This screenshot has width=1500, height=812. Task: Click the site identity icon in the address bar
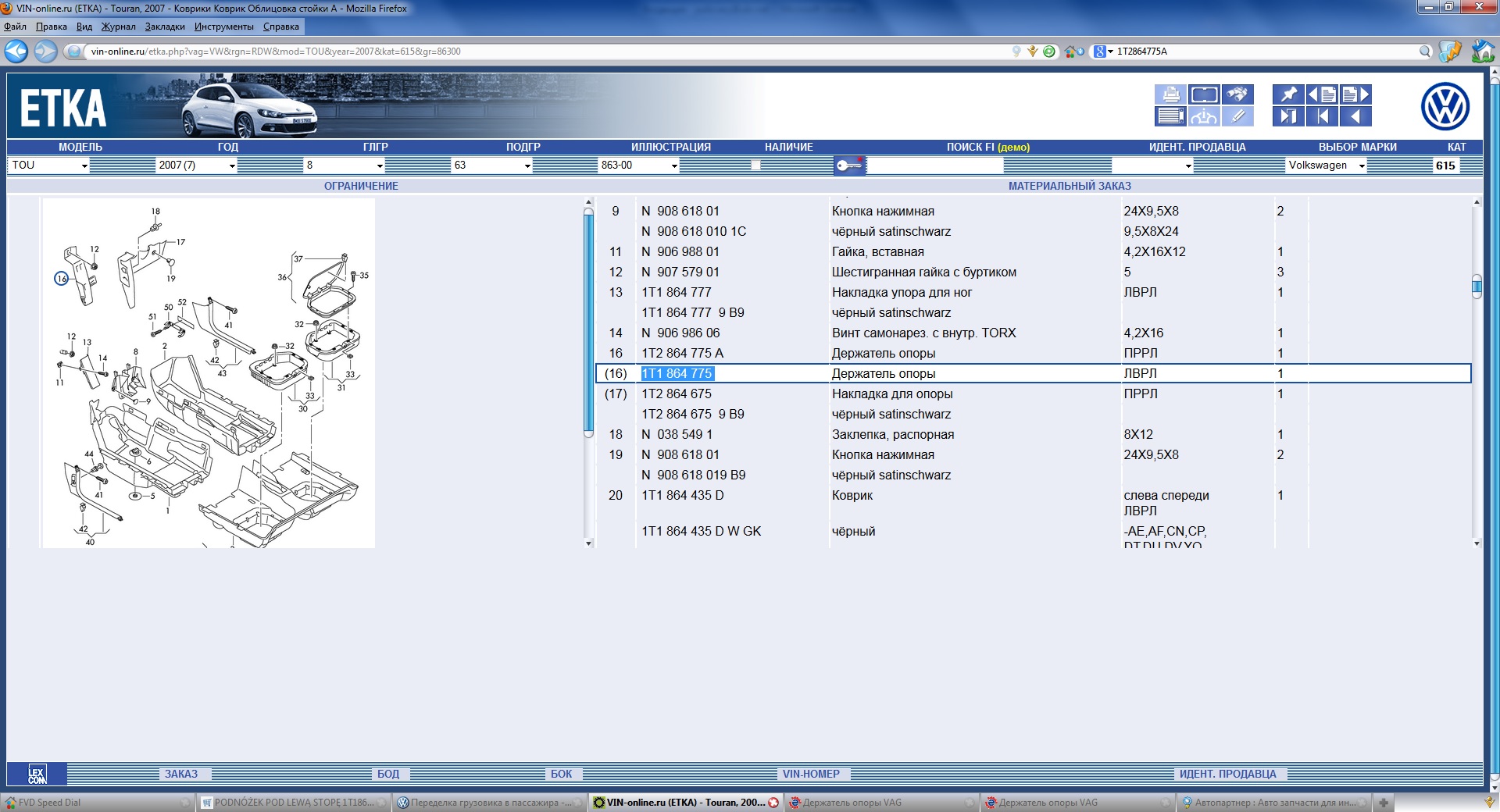(75, 52)
